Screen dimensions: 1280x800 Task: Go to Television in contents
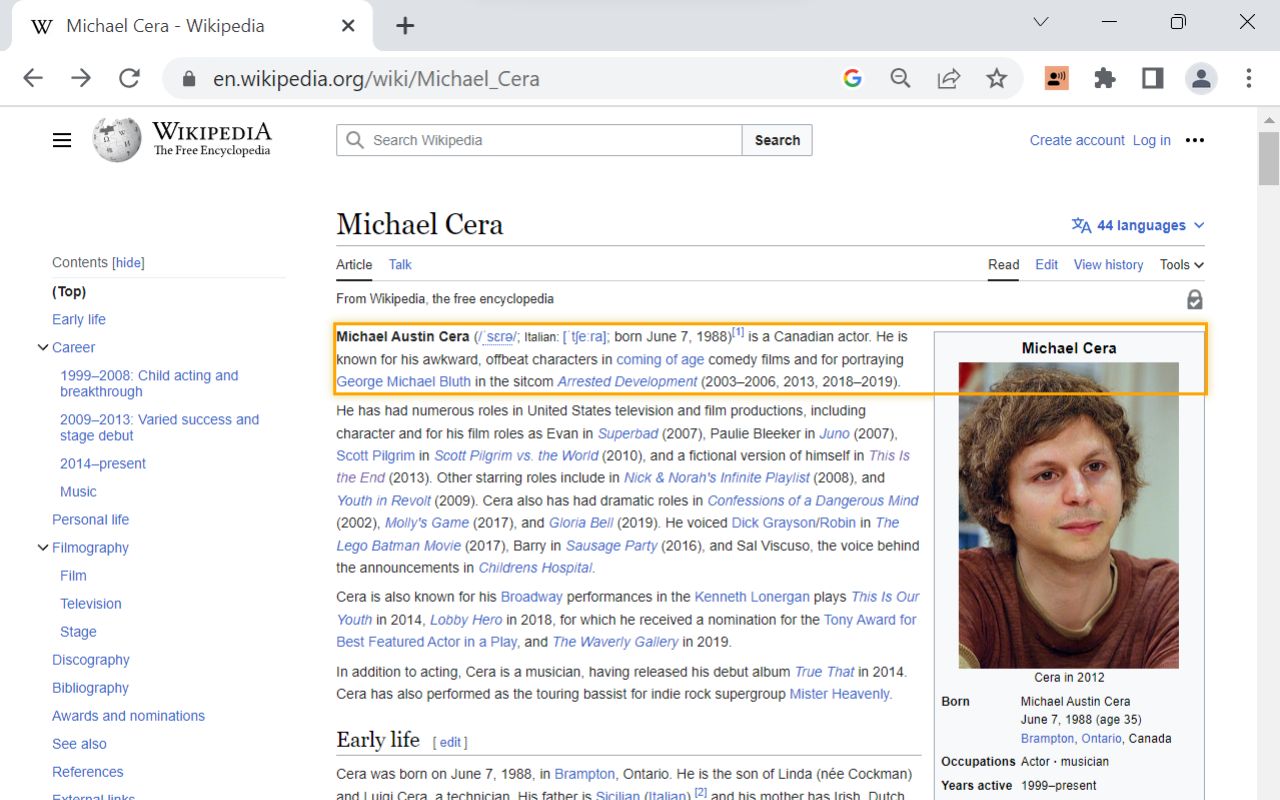click(x=90, y=604)
